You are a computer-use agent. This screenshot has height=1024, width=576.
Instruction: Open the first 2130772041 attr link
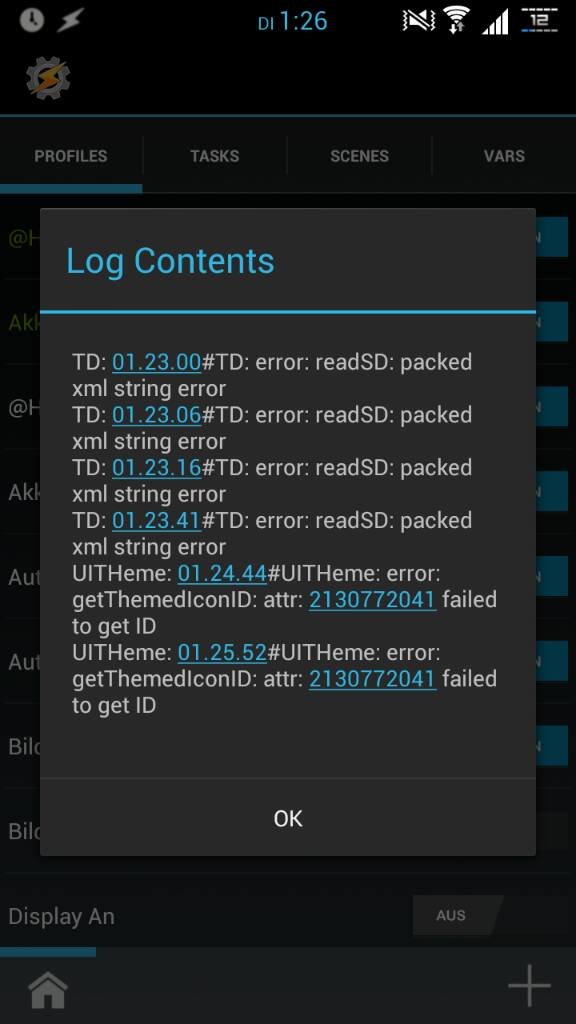tap(372, 599)
